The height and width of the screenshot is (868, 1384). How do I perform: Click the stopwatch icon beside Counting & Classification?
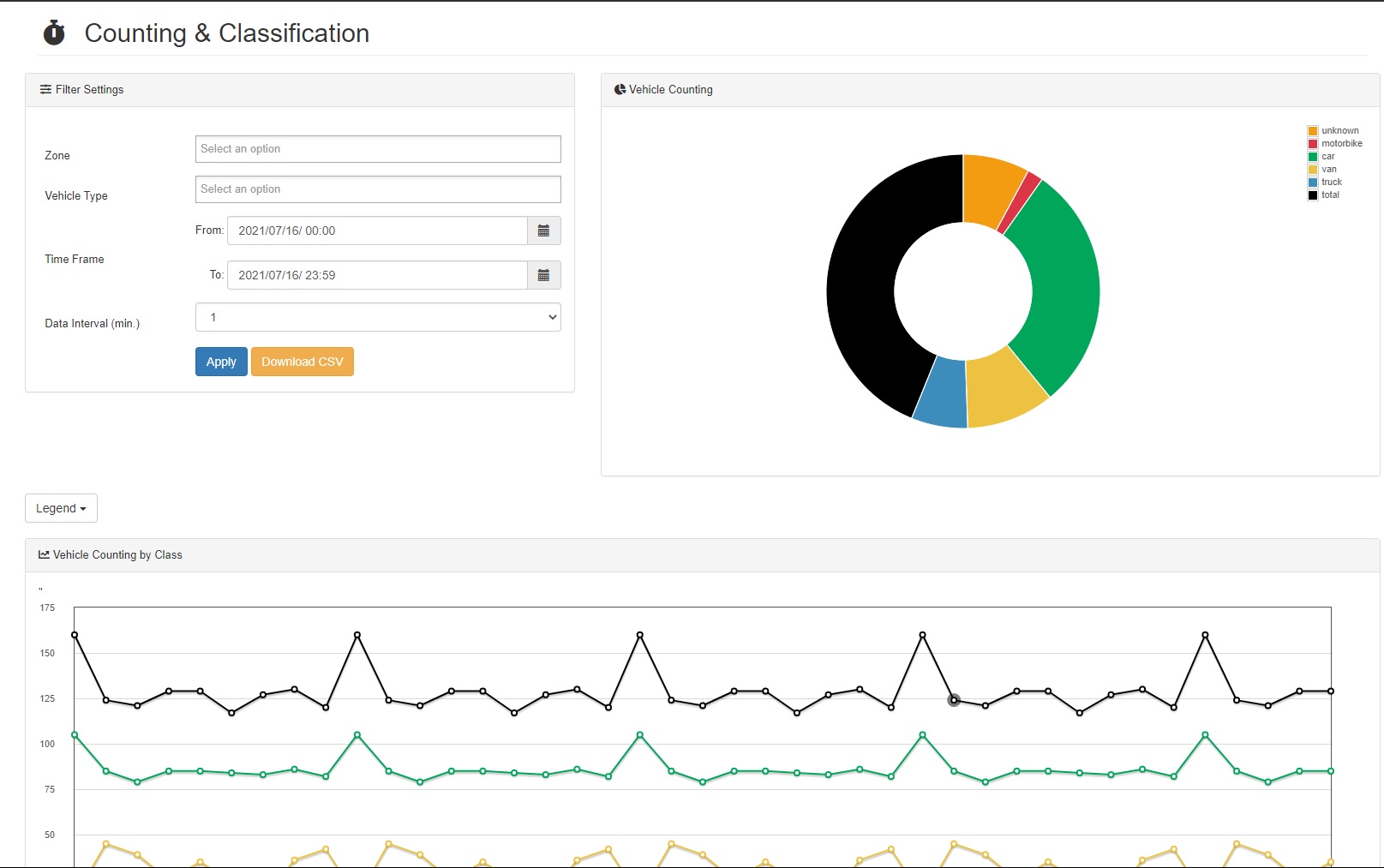(54, 33)
